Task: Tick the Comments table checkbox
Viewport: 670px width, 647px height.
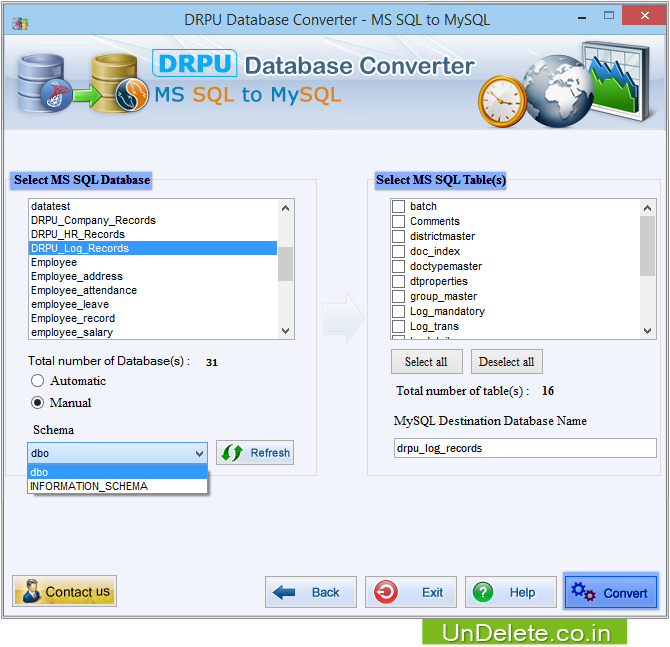Action: click(x=398, y=221)
